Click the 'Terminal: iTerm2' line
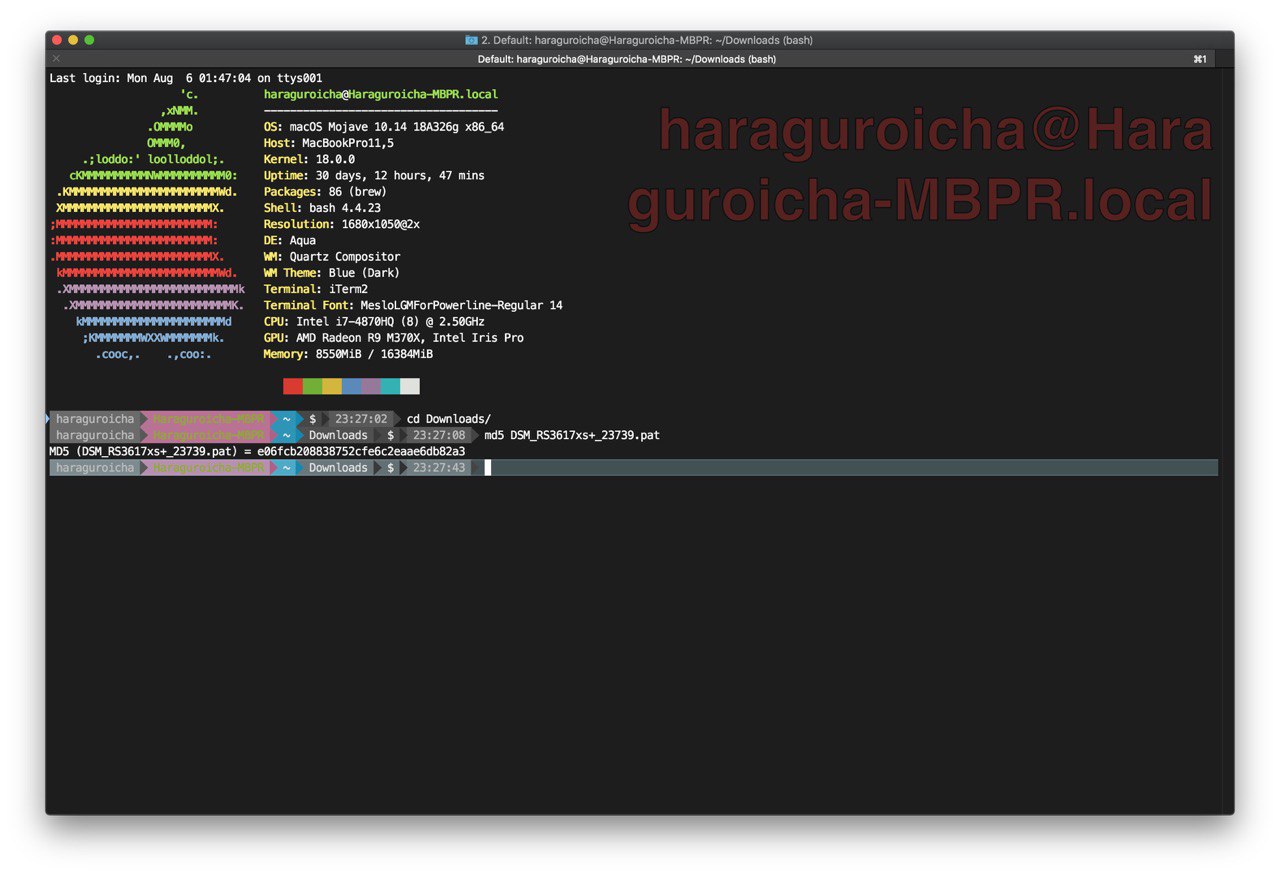This screenshot has width=1280, height=875. coord(316,289)
